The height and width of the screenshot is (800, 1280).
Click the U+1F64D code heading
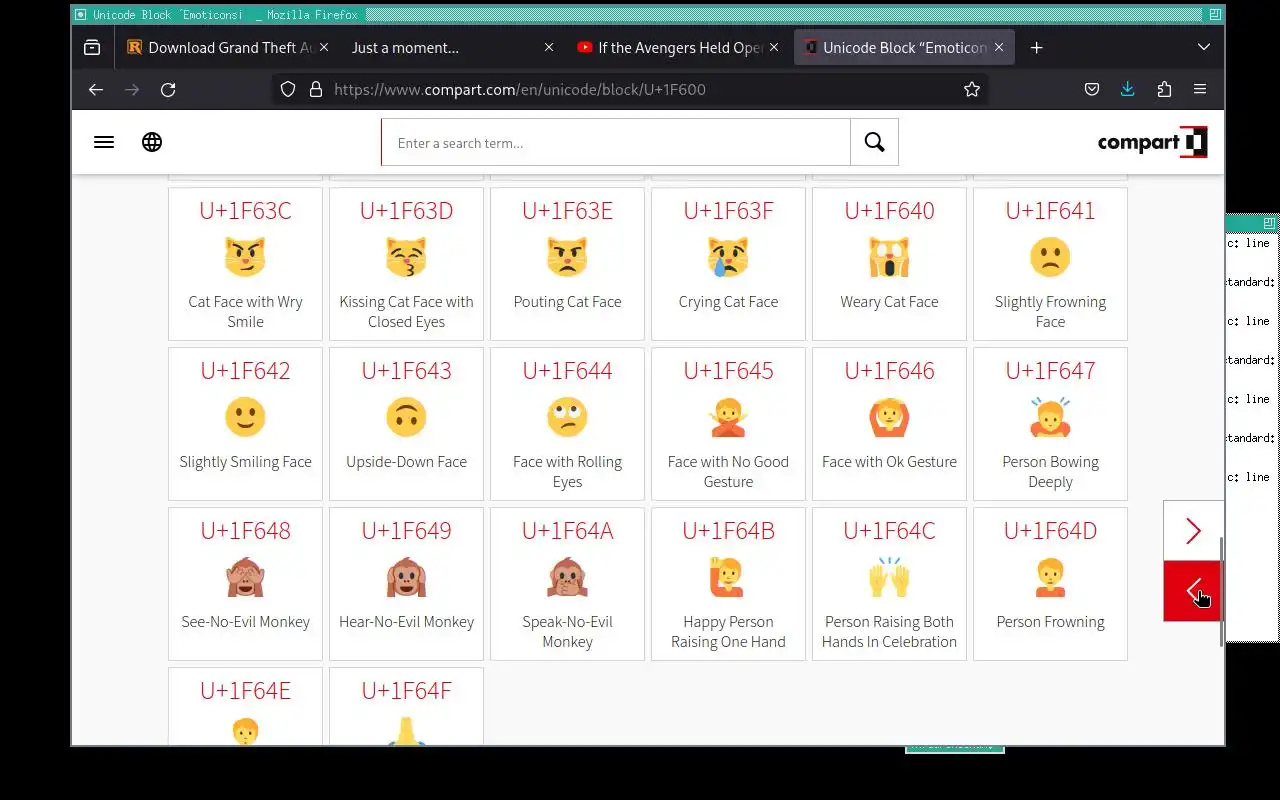1050,531
